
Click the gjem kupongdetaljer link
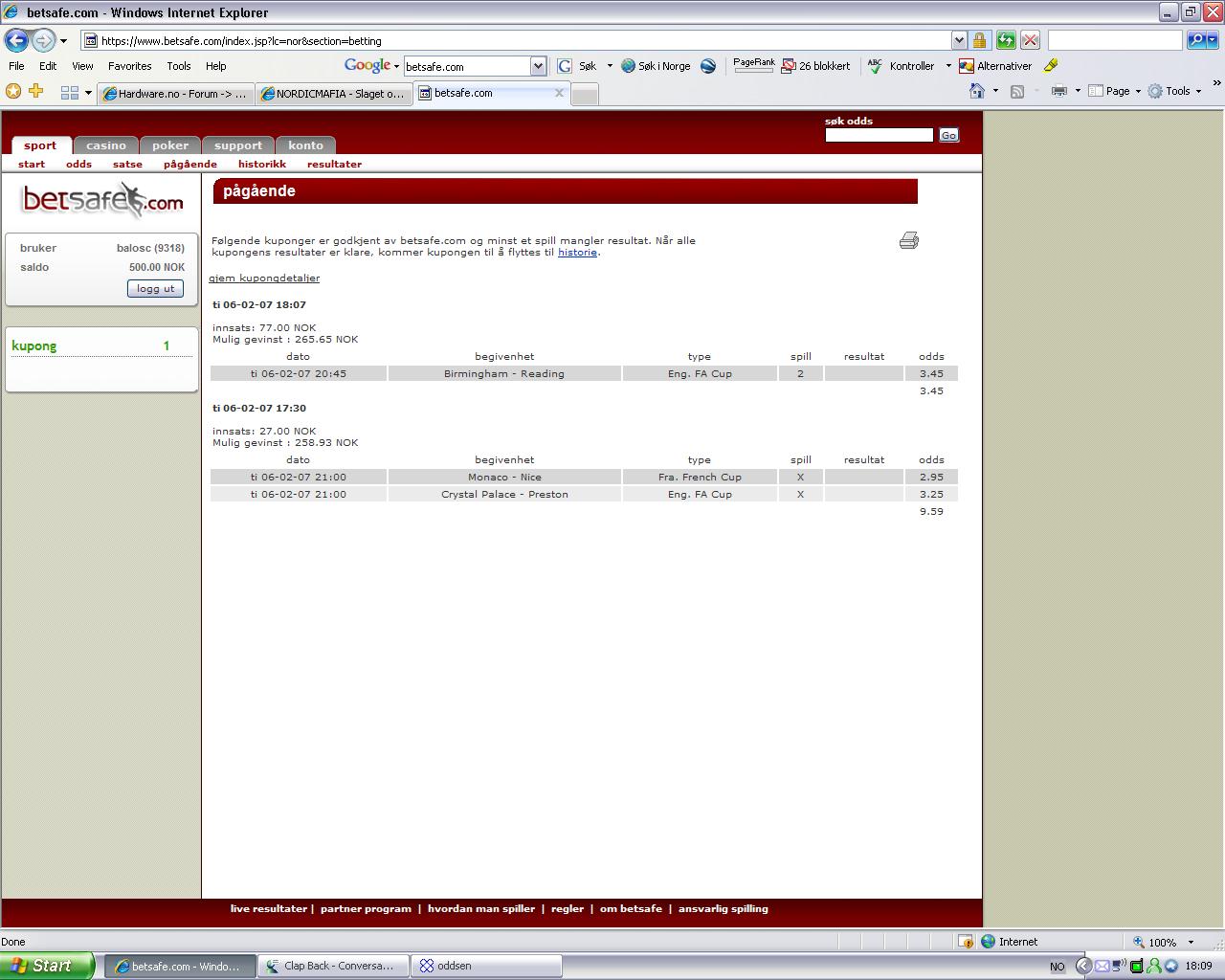pyautogui.click(x=264, y=278)
